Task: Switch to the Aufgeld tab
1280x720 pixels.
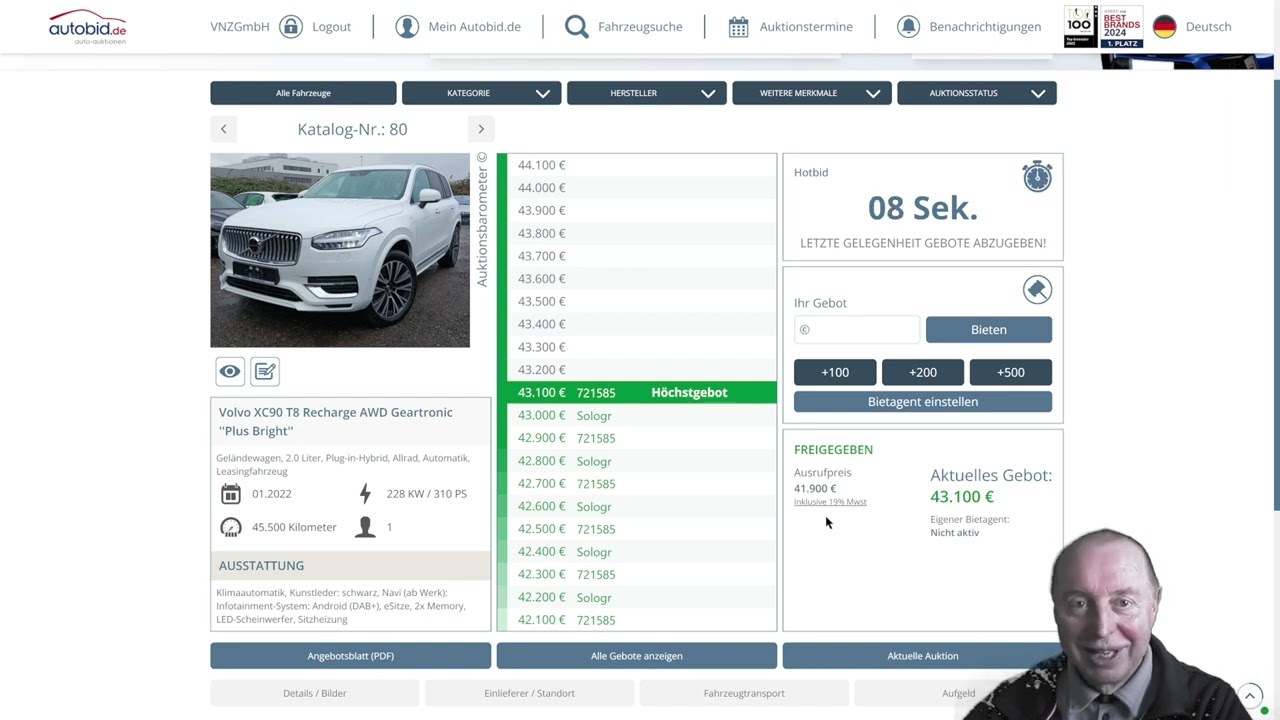Action: [958, 693]
